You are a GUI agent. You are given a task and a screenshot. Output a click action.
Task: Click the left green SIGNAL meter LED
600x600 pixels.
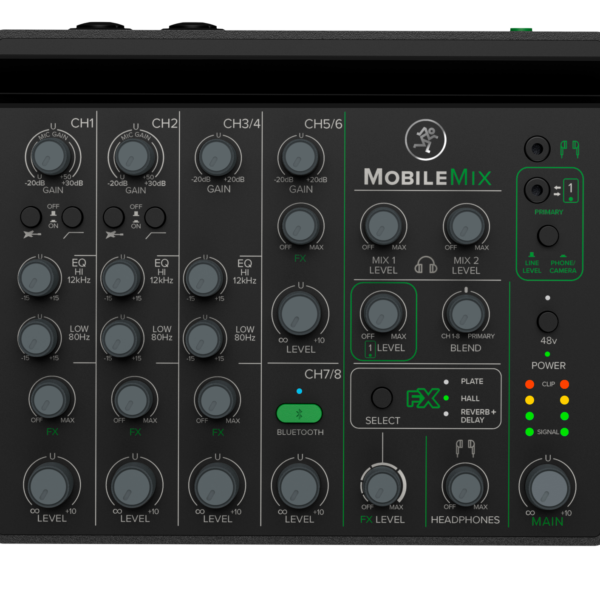(530, 432)
